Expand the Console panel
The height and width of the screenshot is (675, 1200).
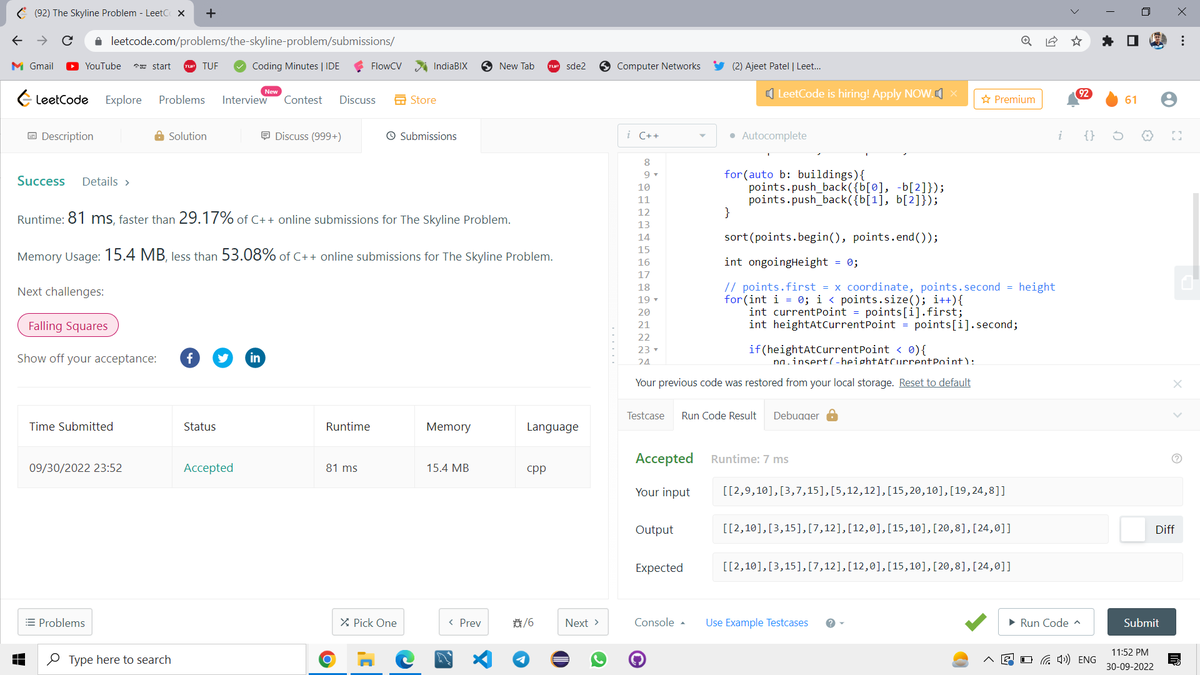click(x=660, y=623)
